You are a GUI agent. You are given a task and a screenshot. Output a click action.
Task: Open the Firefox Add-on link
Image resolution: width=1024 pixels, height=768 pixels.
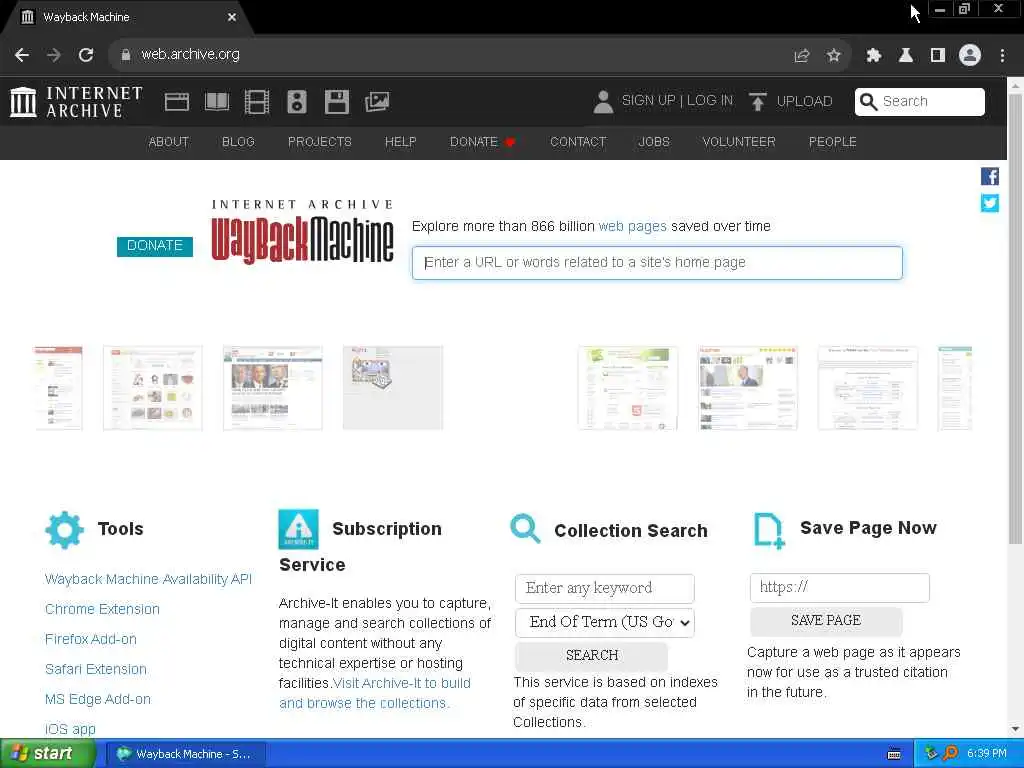pos(91,639)
